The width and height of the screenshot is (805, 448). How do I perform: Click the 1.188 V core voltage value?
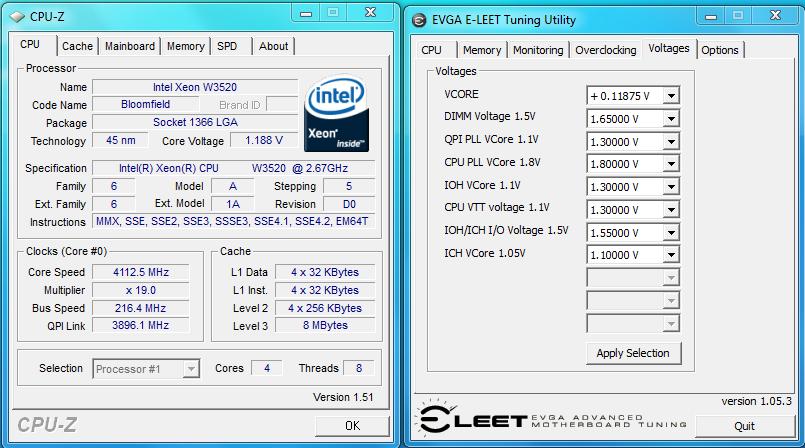(x=264, y=140)
